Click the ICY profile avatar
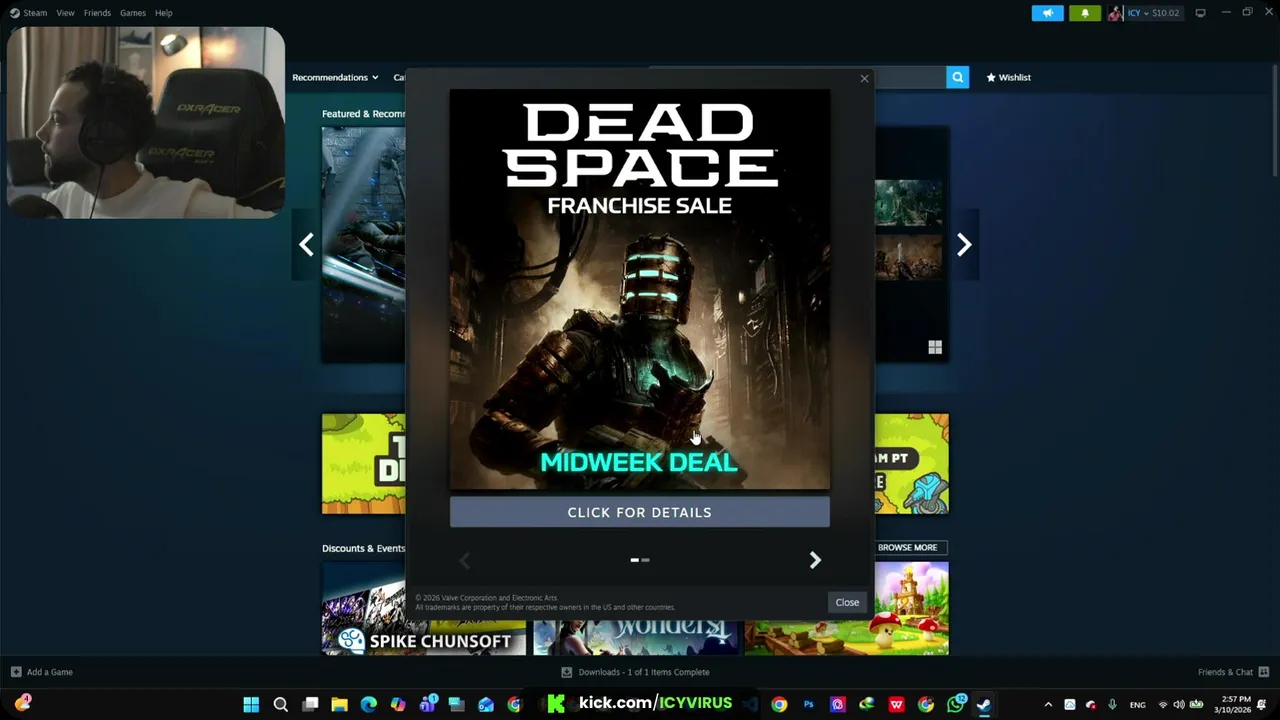Screen dimensions: 1280x720 (1114, 13)
